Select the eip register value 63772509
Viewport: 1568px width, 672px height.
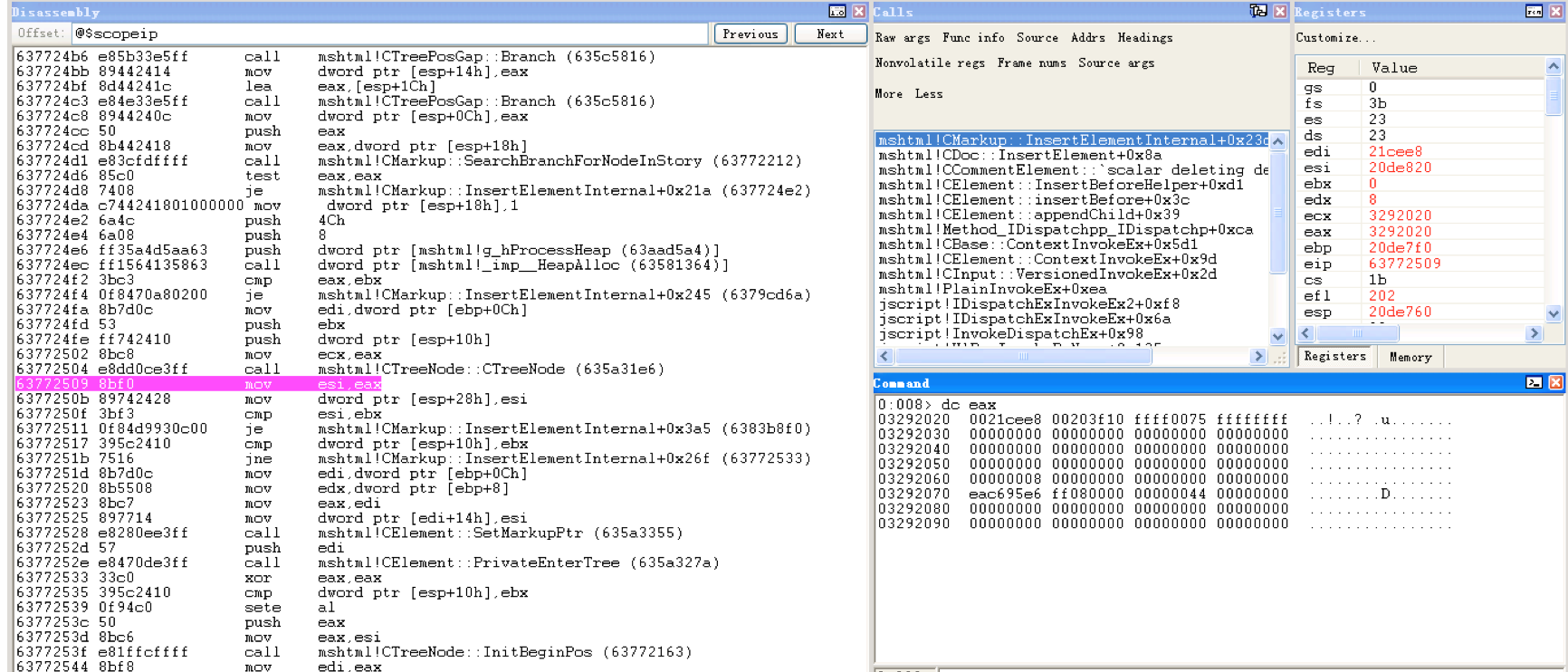[1405, 264]
